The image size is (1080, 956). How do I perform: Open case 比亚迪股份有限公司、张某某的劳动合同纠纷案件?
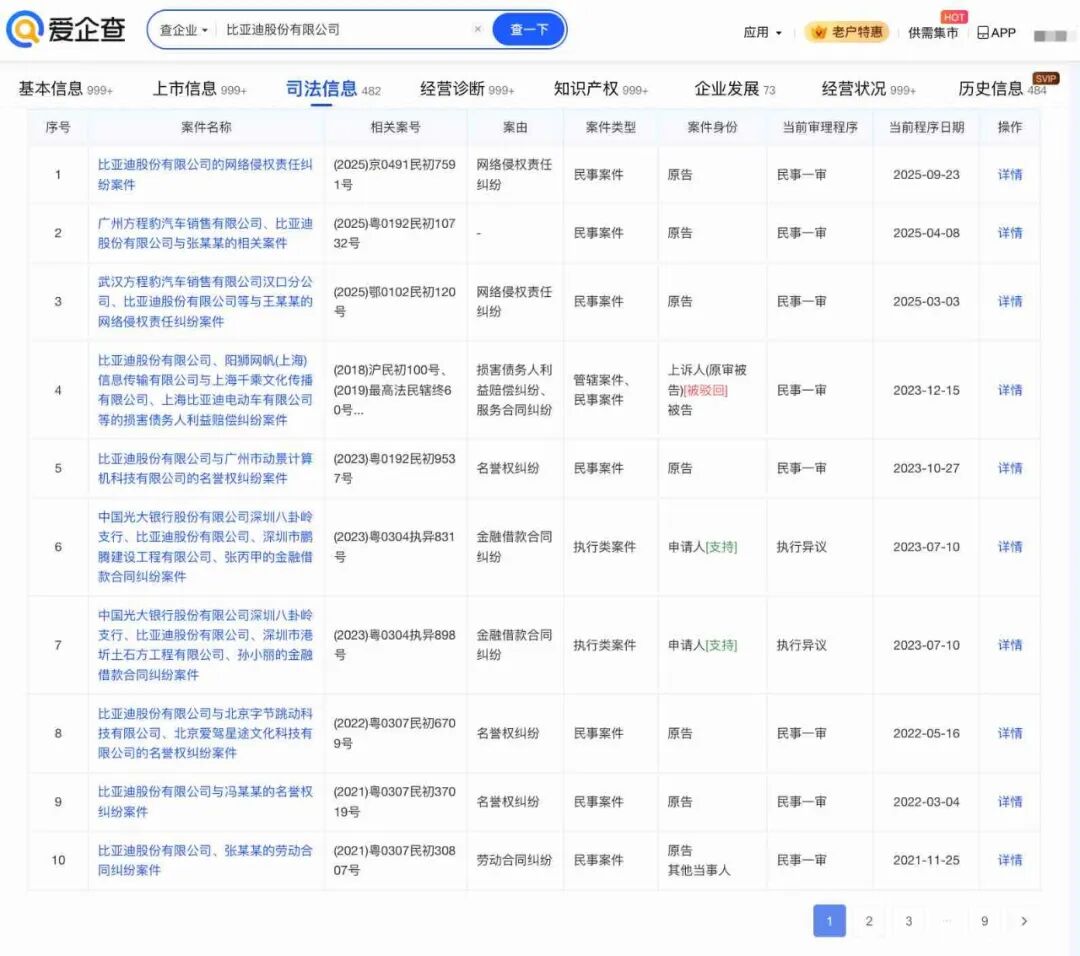pos(205,860)
